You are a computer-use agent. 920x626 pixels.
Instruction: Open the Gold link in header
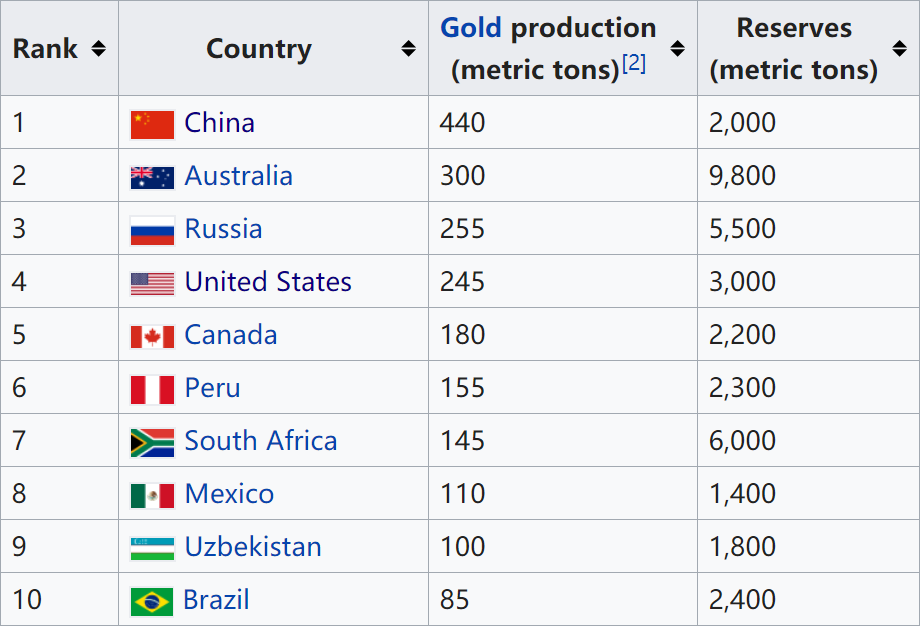471,27
